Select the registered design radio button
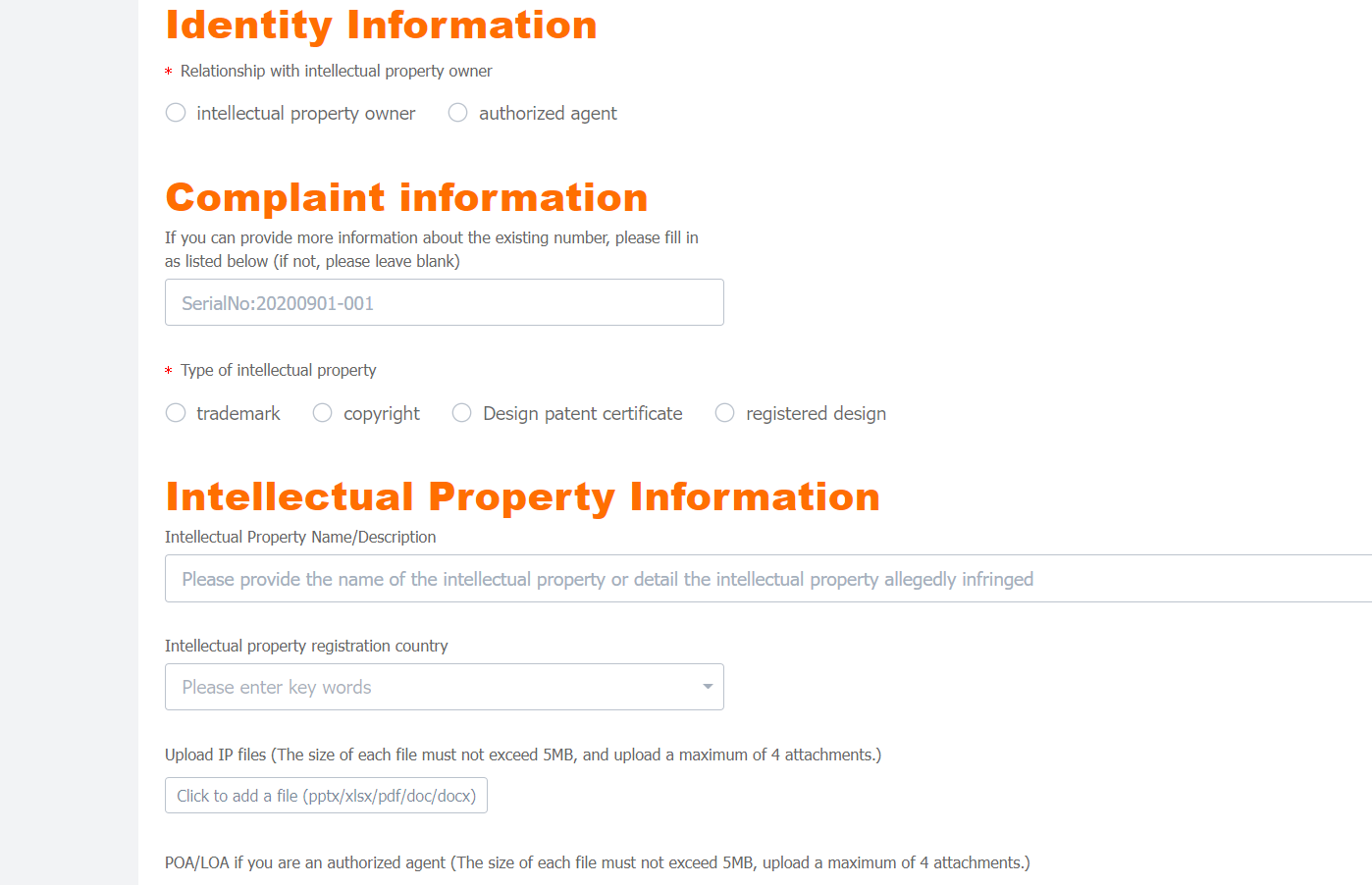 (724, 413)
